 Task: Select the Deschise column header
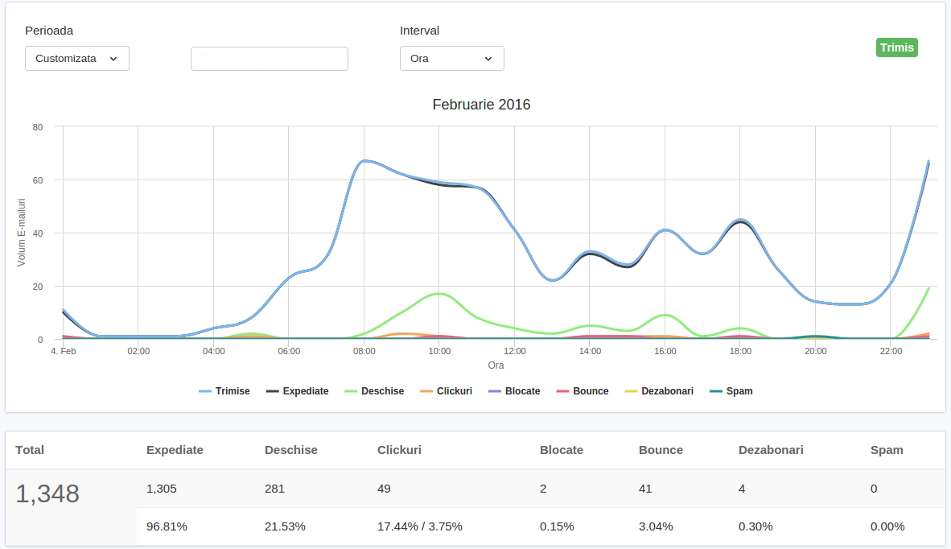point(291,450)
